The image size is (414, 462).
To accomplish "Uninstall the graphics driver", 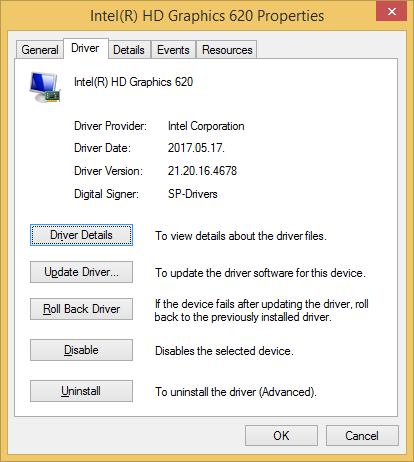I will click(81, 391).
